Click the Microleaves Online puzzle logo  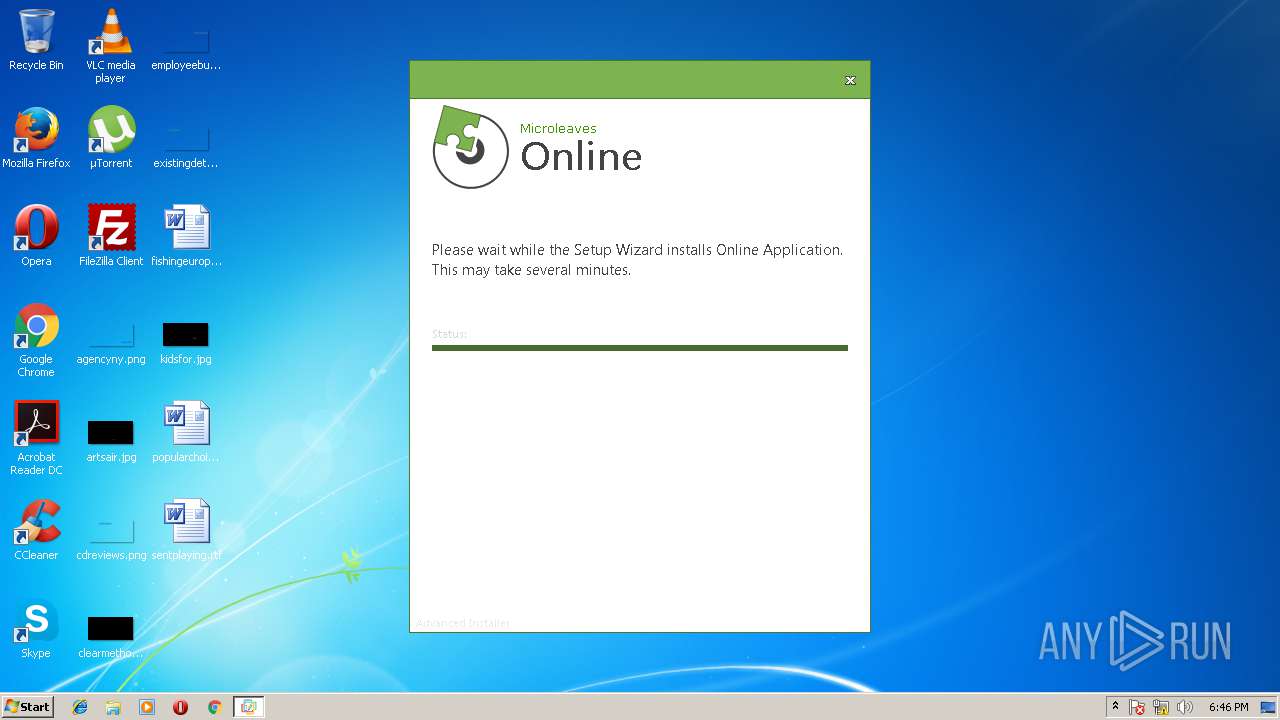[470, 147]
